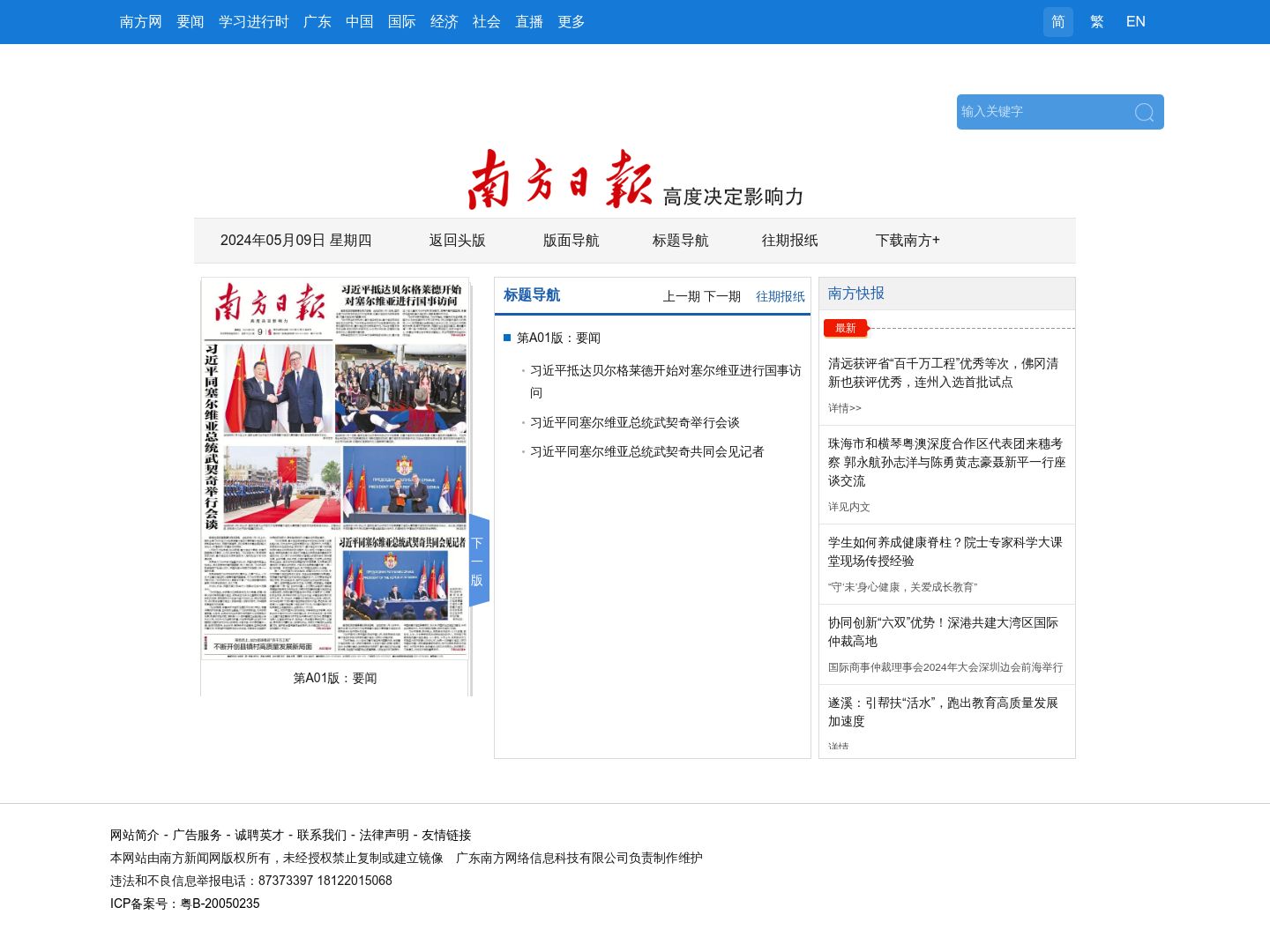Open 要闻 in top navigation

pyautogui.click(x=190, y=22)
